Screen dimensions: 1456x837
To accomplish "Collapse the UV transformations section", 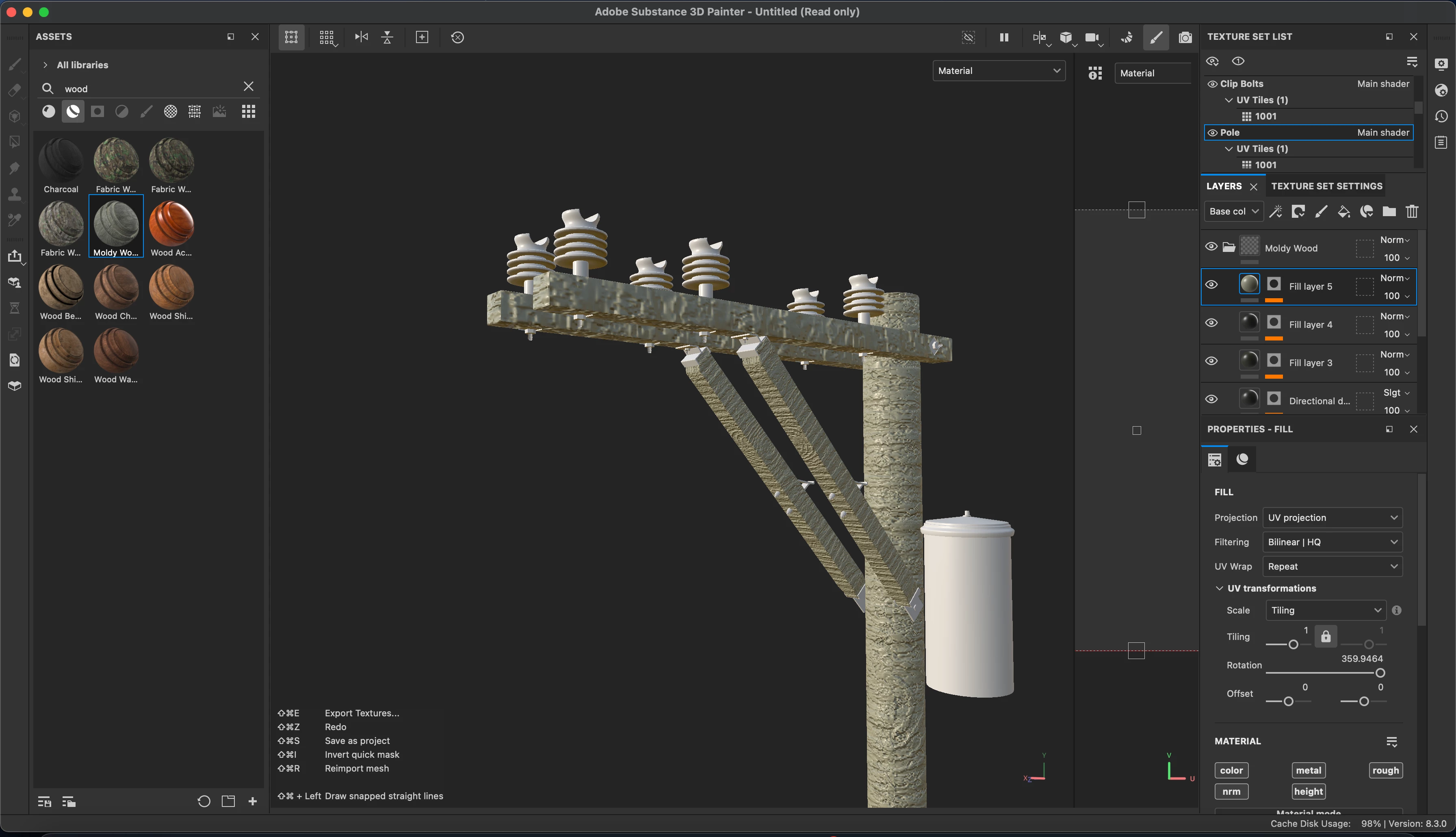I will (1219, 588).
